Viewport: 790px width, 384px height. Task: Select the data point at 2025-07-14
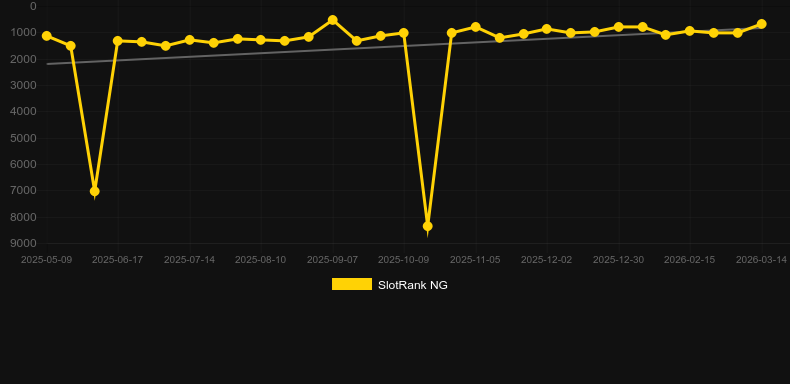coord(190,40)
